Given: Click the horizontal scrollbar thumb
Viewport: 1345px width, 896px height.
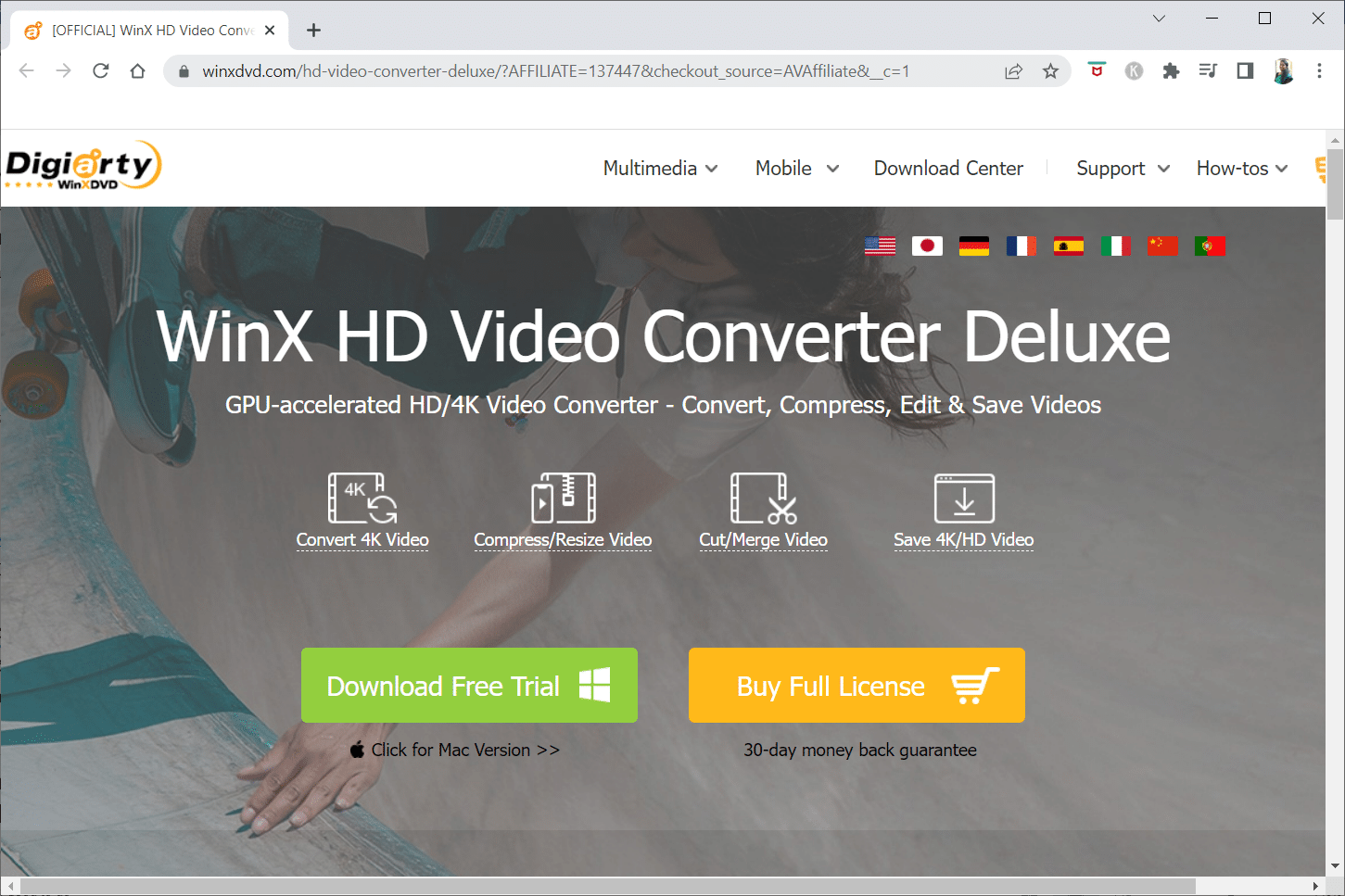Looking at the screenshot, I should (x=607, y=886).
